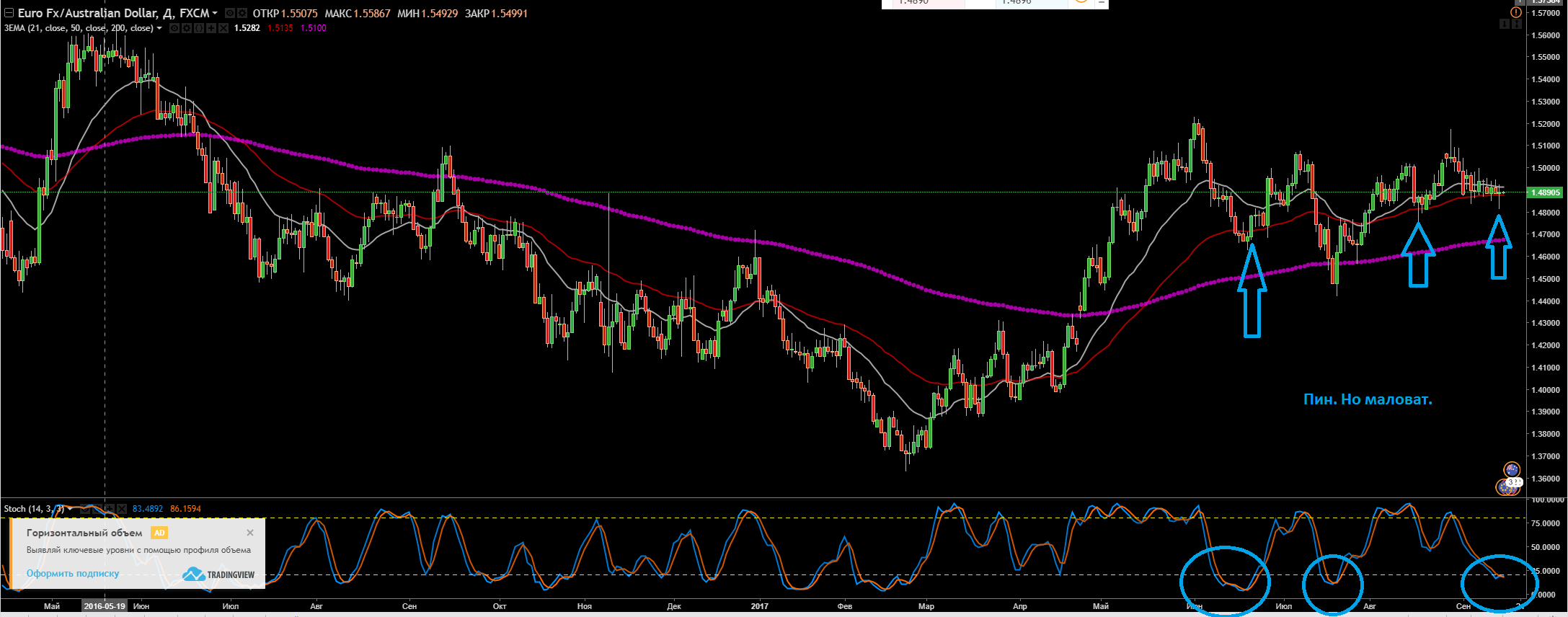1568x617 pixels.
Task: Click the ОТКР value 1.55075
Action: [299, 13]
